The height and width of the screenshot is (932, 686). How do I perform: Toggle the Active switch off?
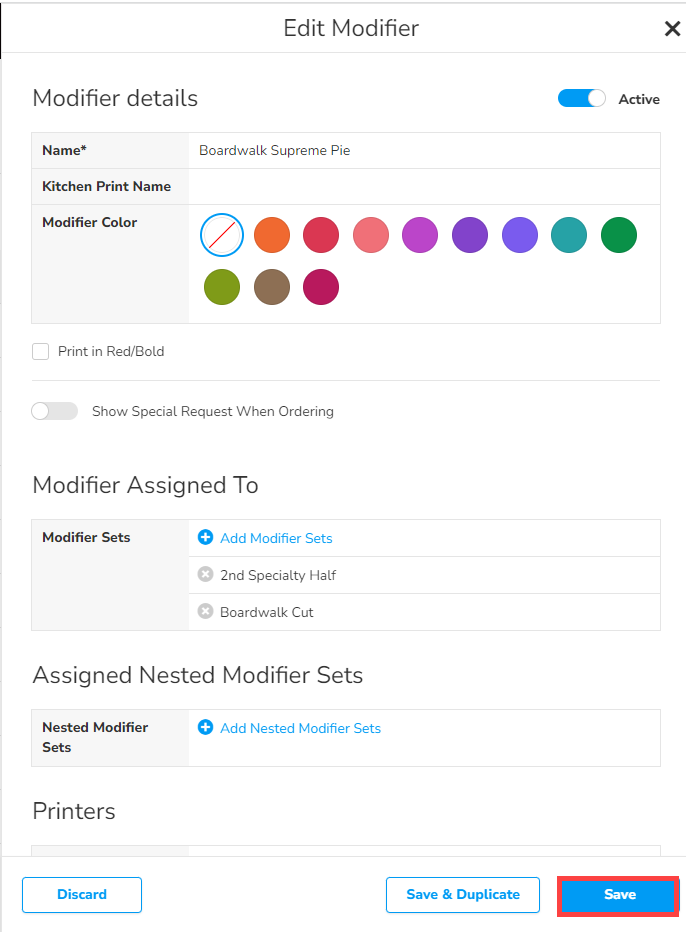[x=582, y=98]
